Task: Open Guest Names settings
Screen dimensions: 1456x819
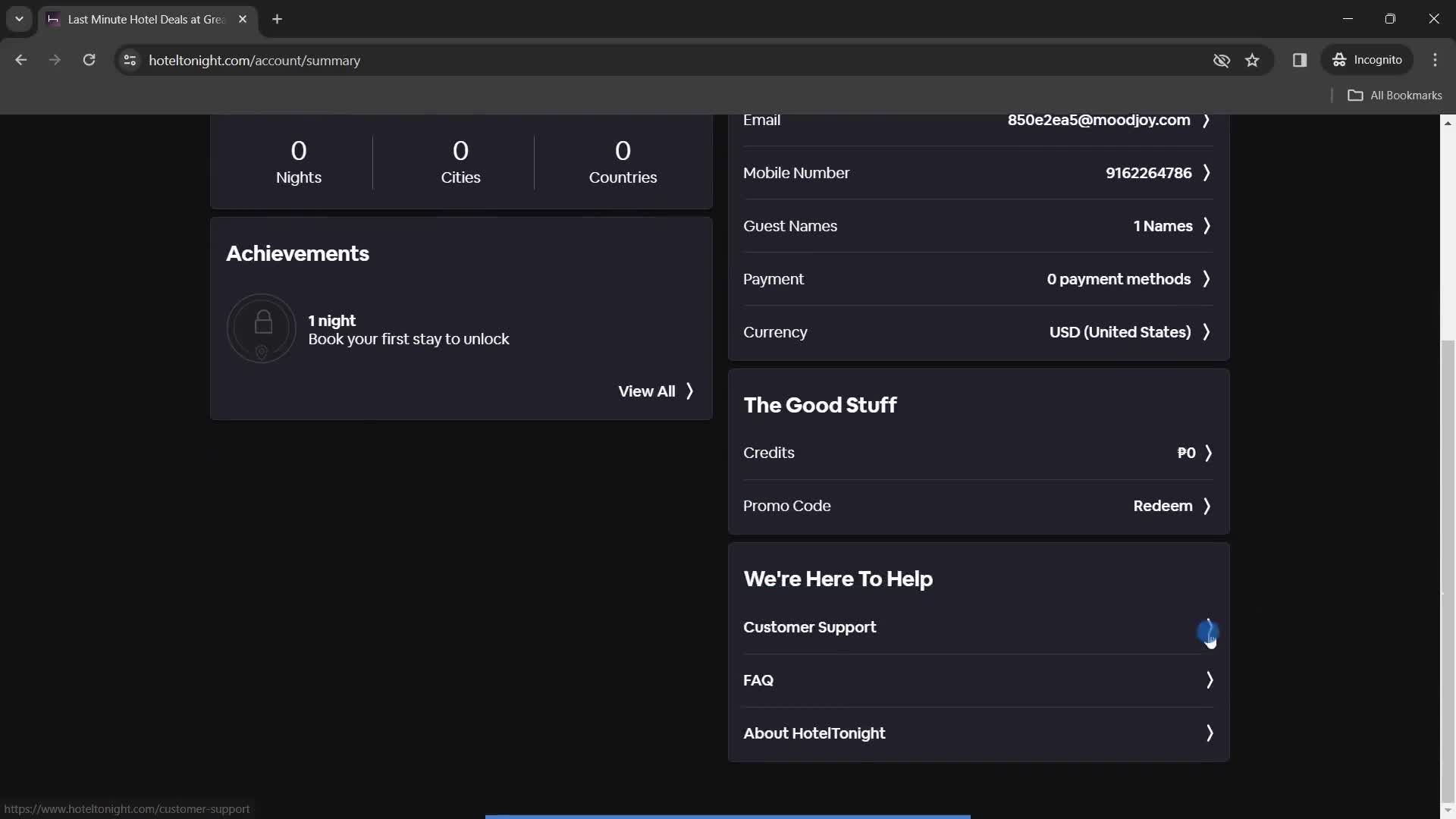Action: pyautogui.click(x=978, y=226)
